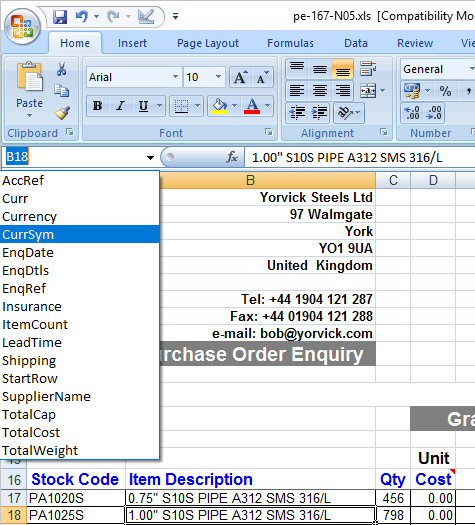Open the Data tab

356,43
